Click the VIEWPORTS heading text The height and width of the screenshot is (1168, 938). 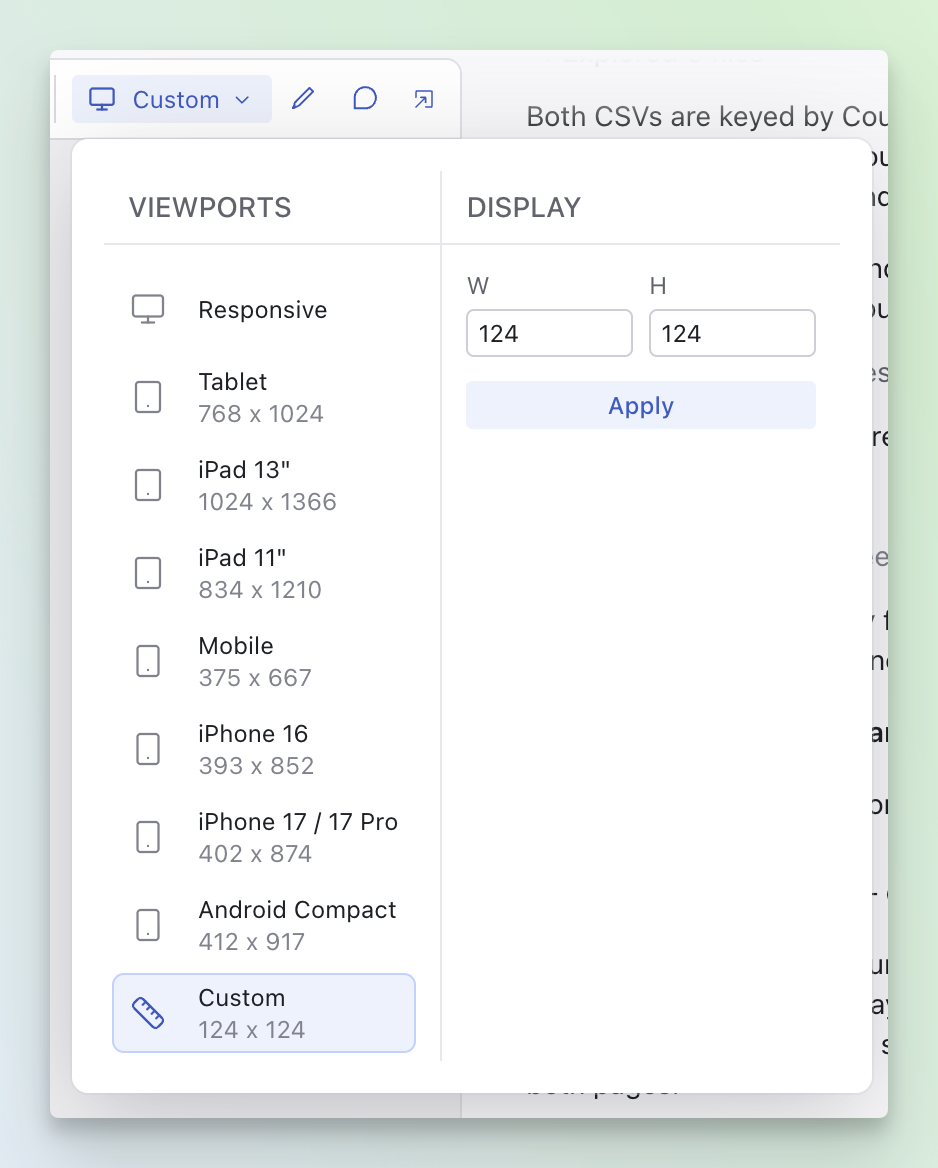(210, 208)
